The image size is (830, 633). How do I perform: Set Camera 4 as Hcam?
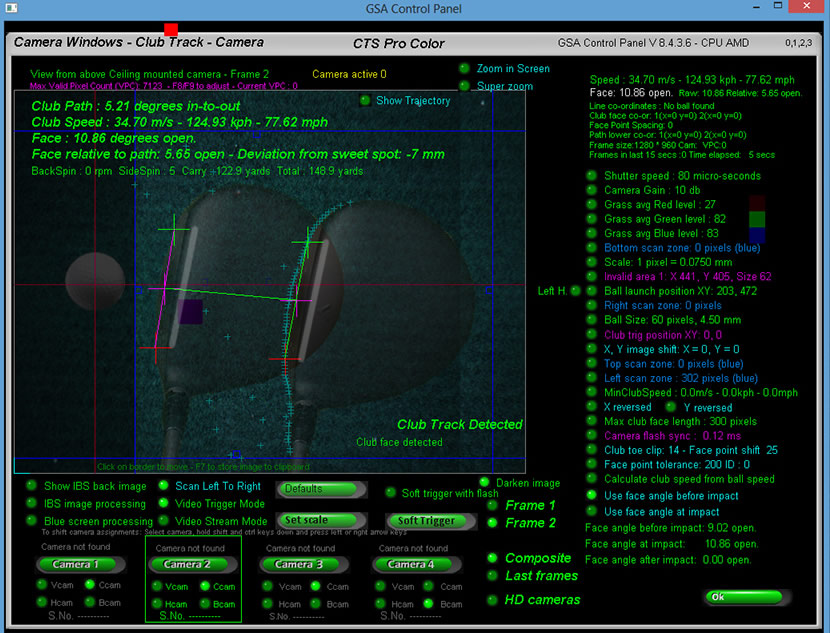click(x=380, y=603)
